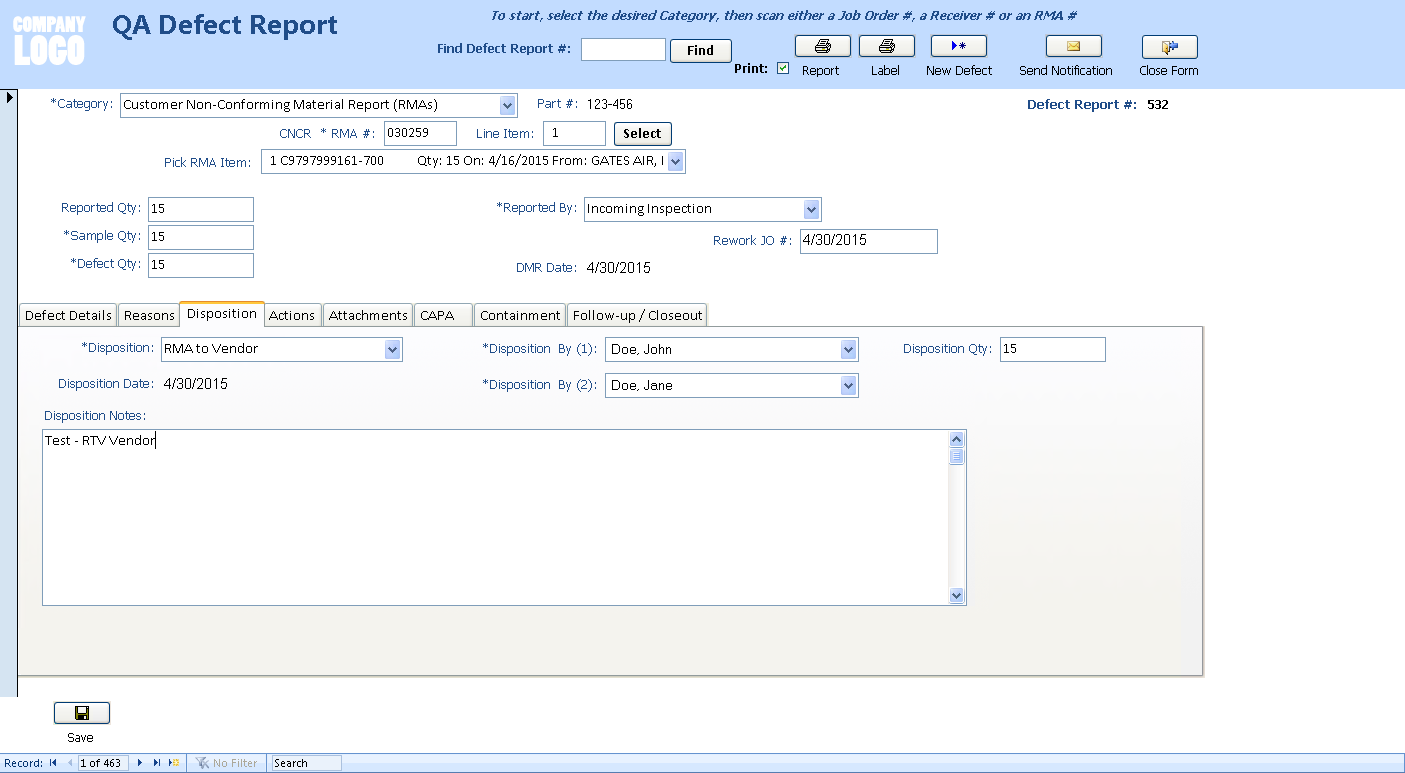Open the Actions tab

[292, 315]
